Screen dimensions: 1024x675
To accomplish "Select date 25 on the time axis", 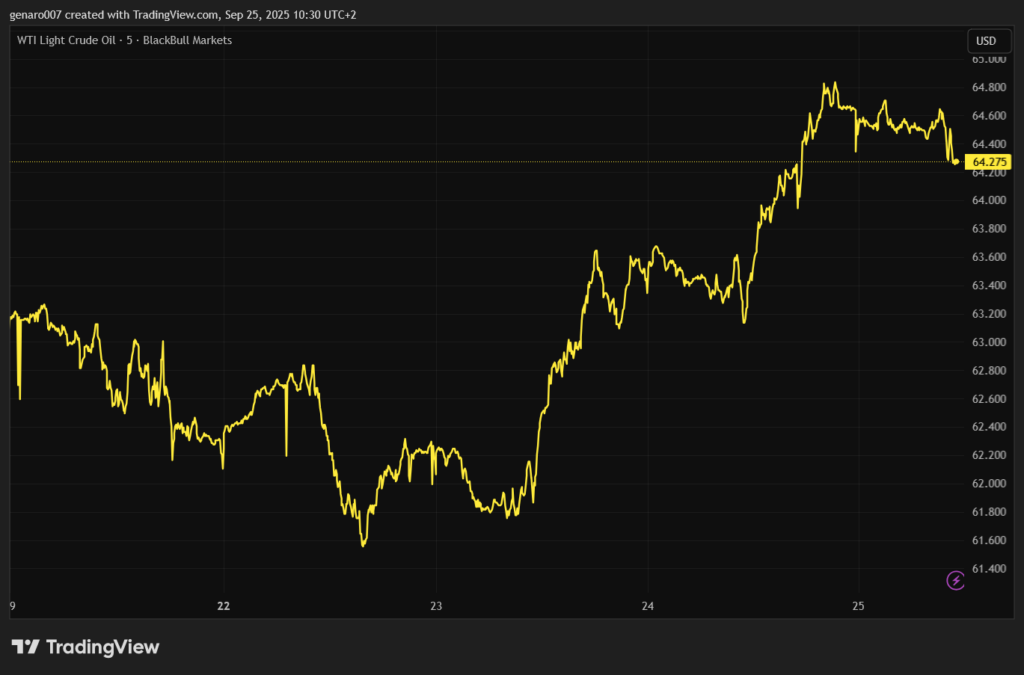I will pyautogui.click(x=859, y=606).
